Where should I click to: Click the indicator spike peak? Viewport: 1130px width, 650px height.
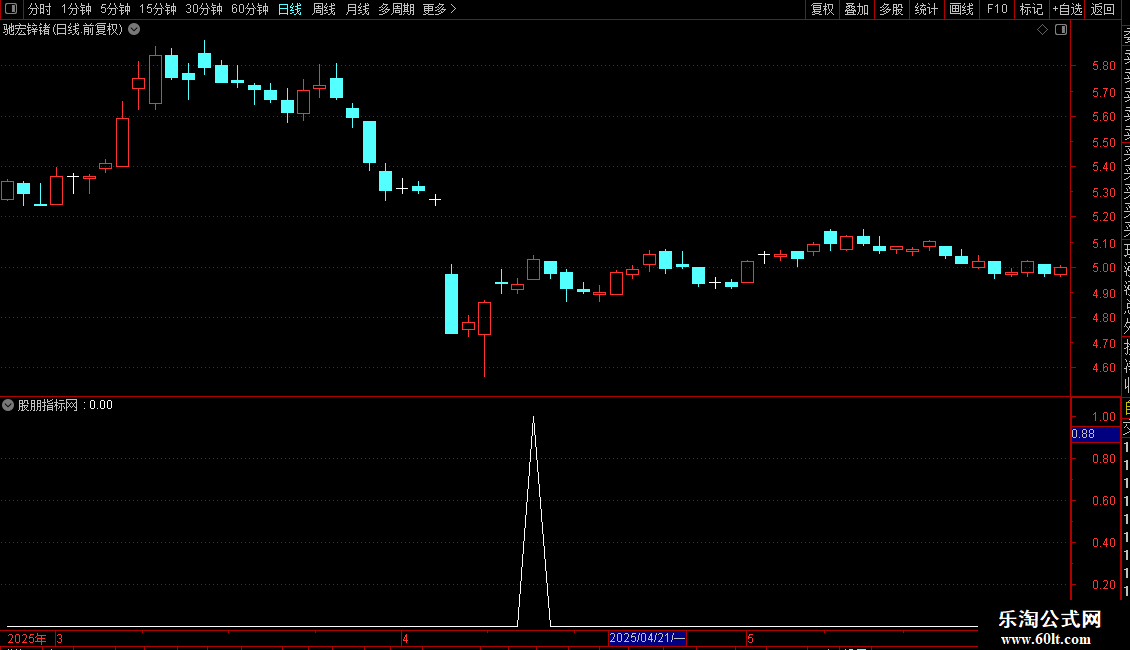pyautogui.click(x=533, y=417)
